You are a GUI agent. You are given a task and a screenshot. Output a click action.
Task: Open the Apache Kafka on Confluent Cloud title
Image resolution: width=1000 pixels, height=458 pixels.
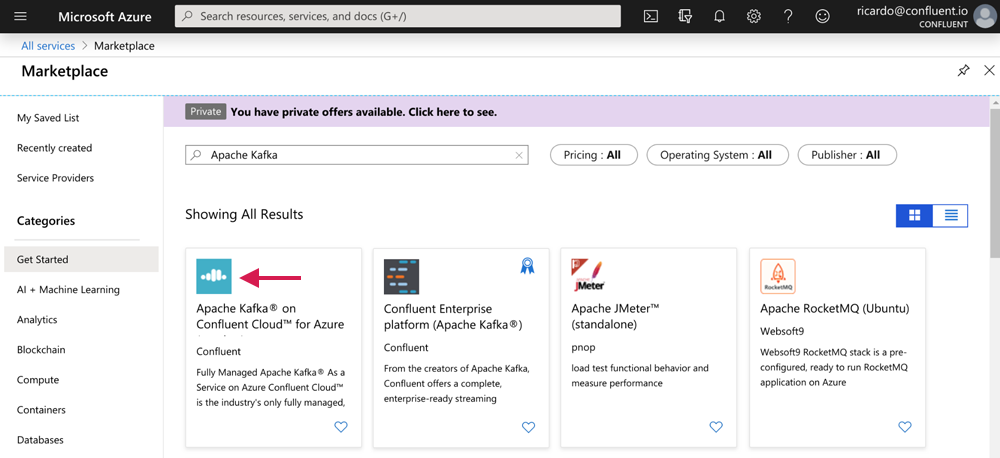click(270, 316)
